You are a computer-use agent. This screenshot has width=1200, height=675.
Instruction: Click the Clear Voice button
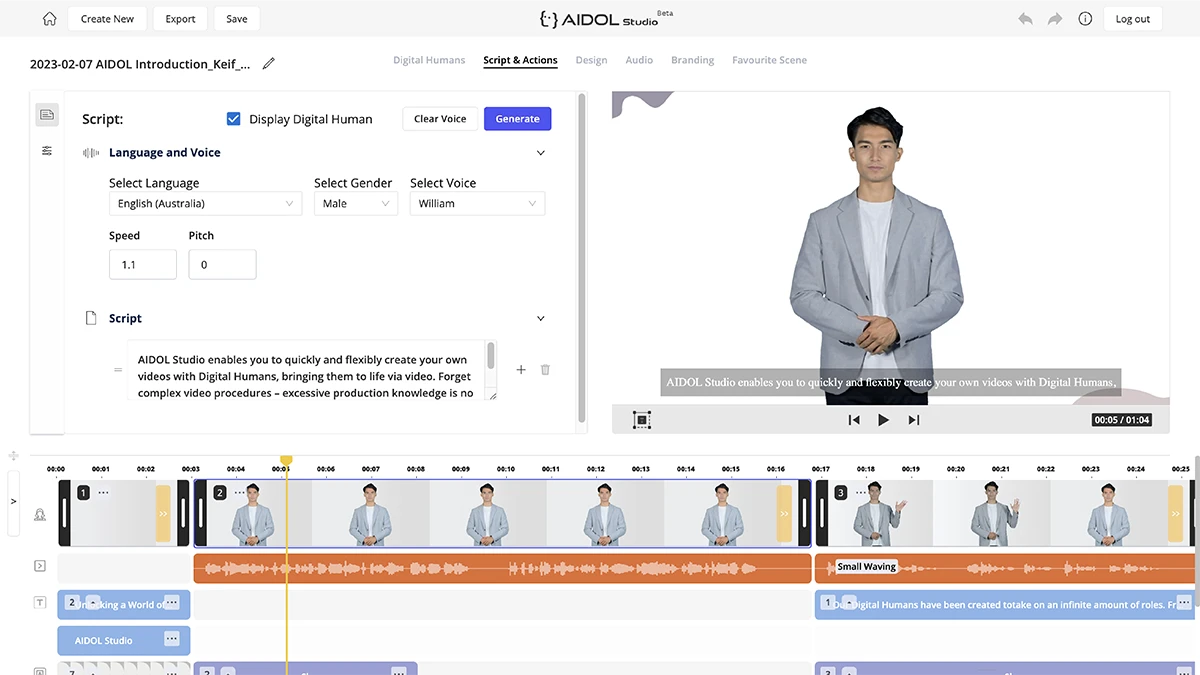[x=440, y=119]
